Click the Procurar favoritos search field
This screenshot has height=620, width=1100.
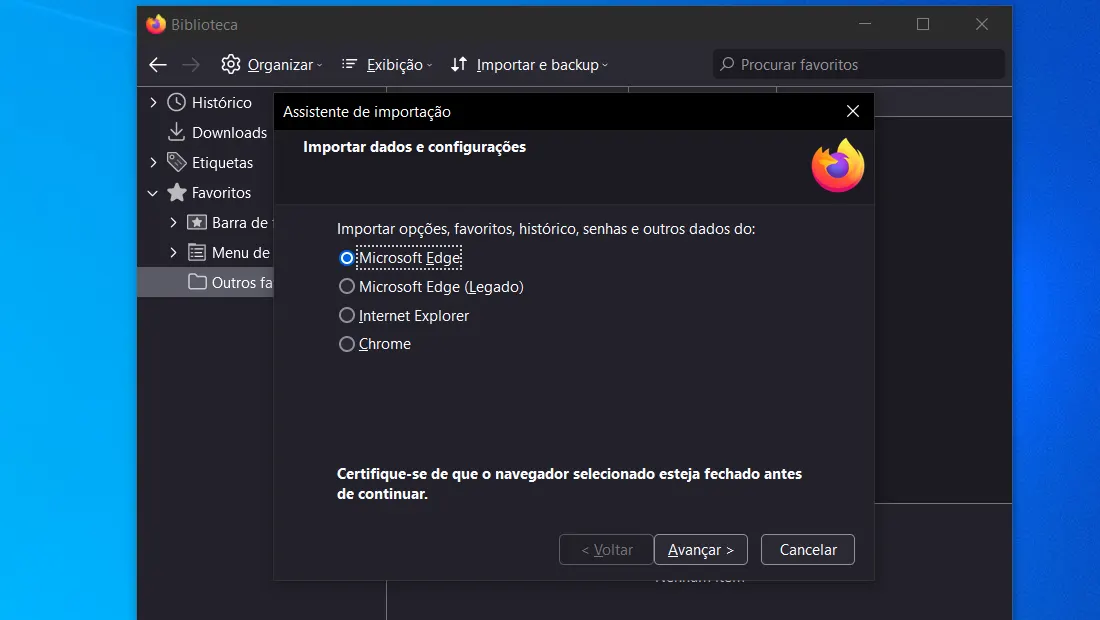coord(859,65)
